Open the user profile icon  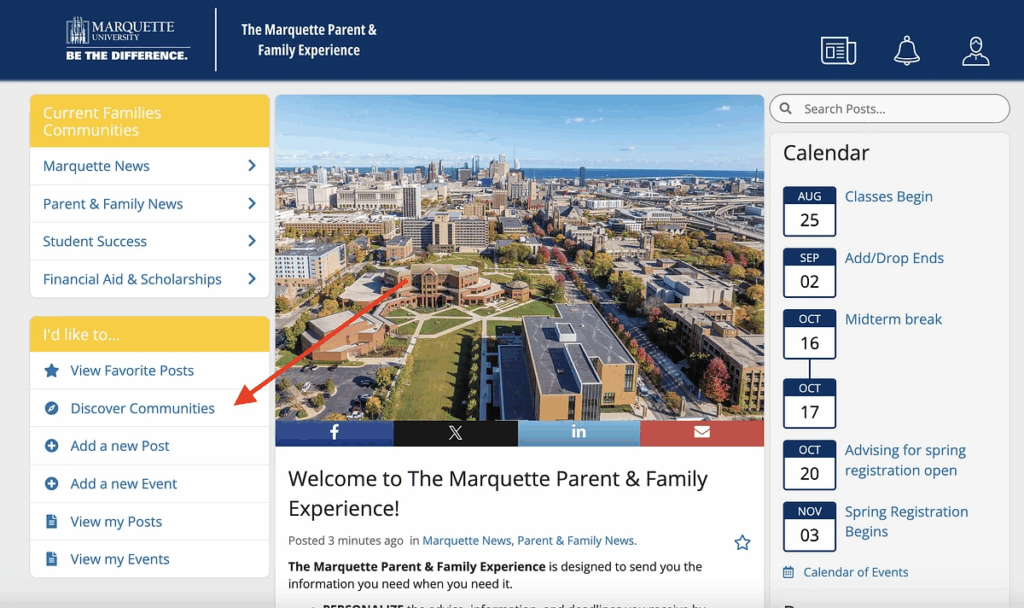[x=975, y=50]
